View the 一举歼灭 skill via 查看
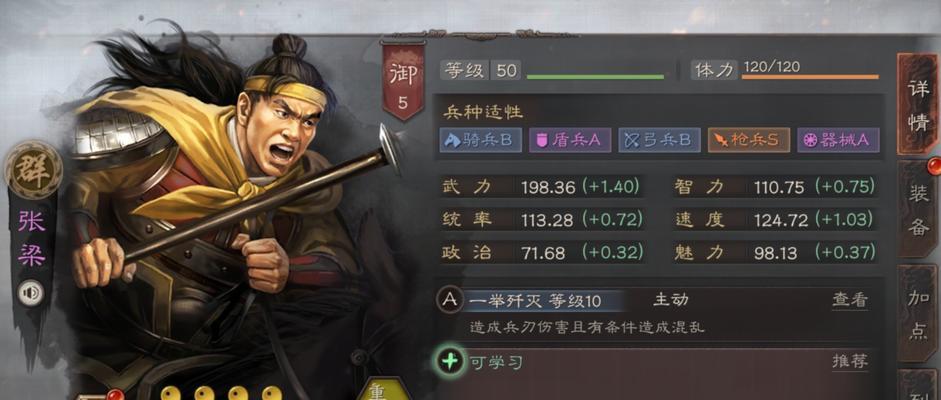 coord(850,300)
